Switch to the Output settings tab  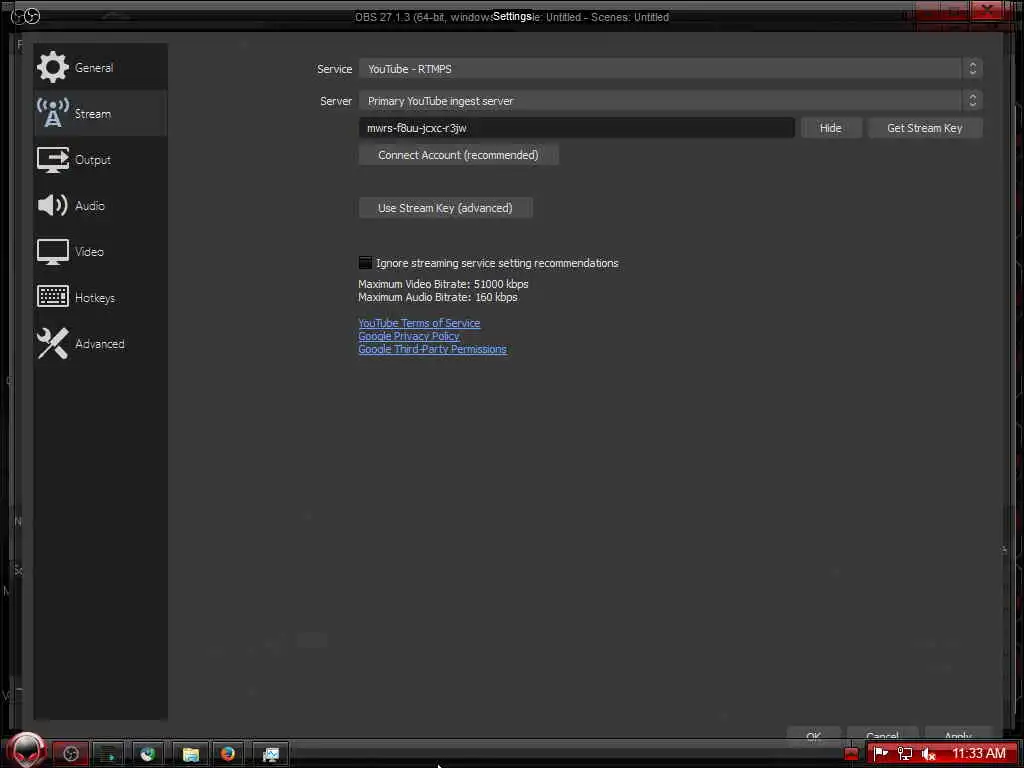click(101, 159)
